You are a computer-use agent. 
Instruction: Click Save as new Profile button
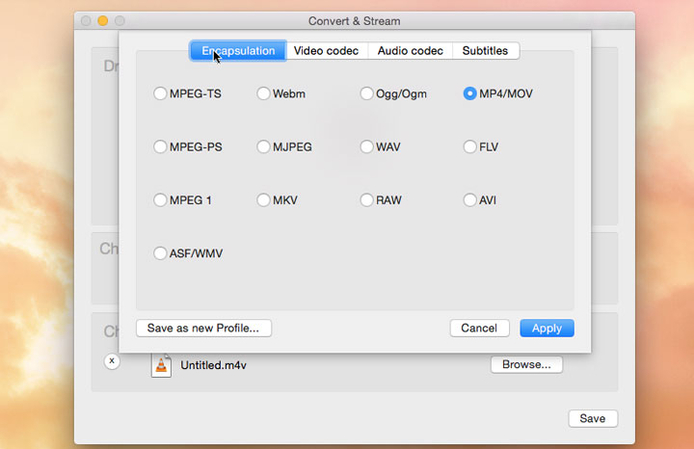coord(204,328)
